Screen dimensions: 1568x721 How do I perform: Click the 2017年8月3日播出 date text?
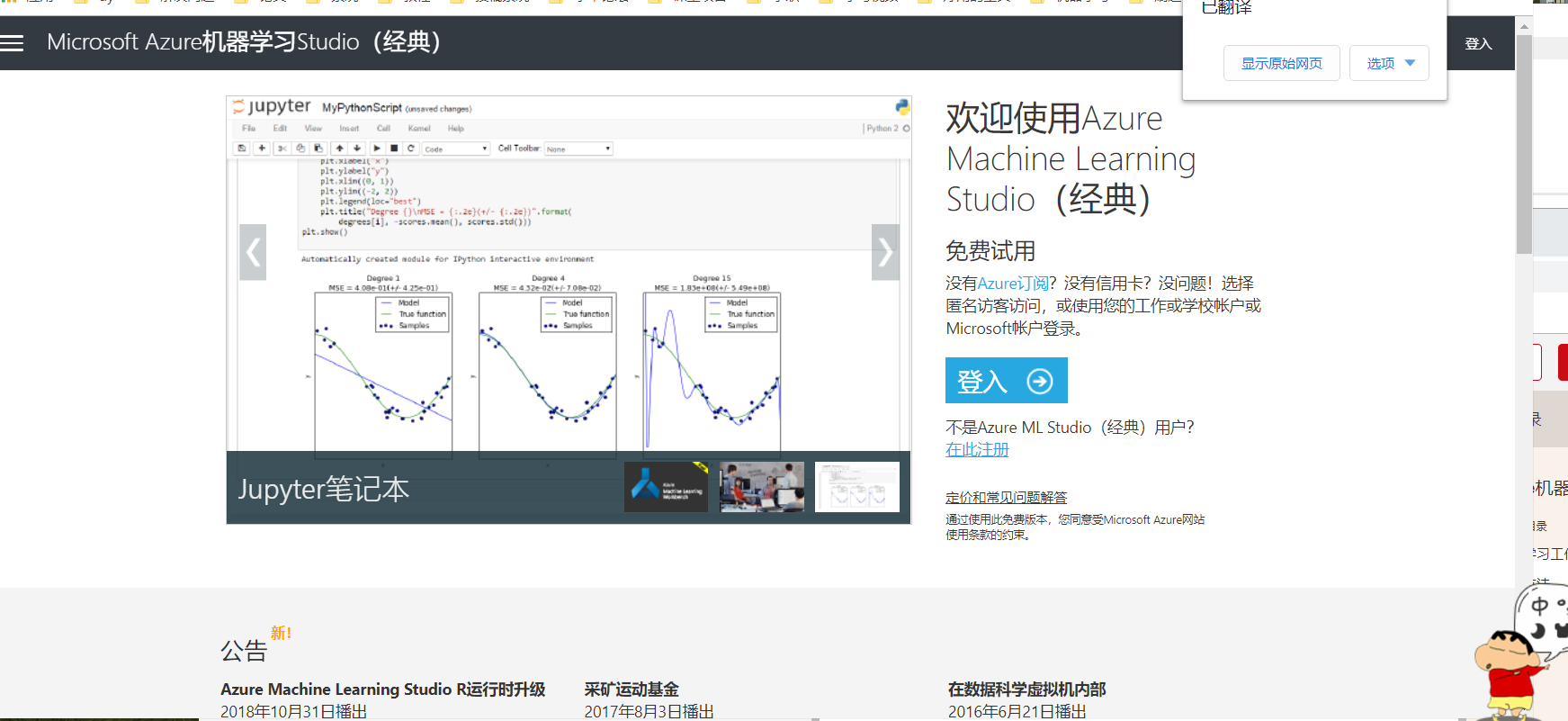point(649,711)
